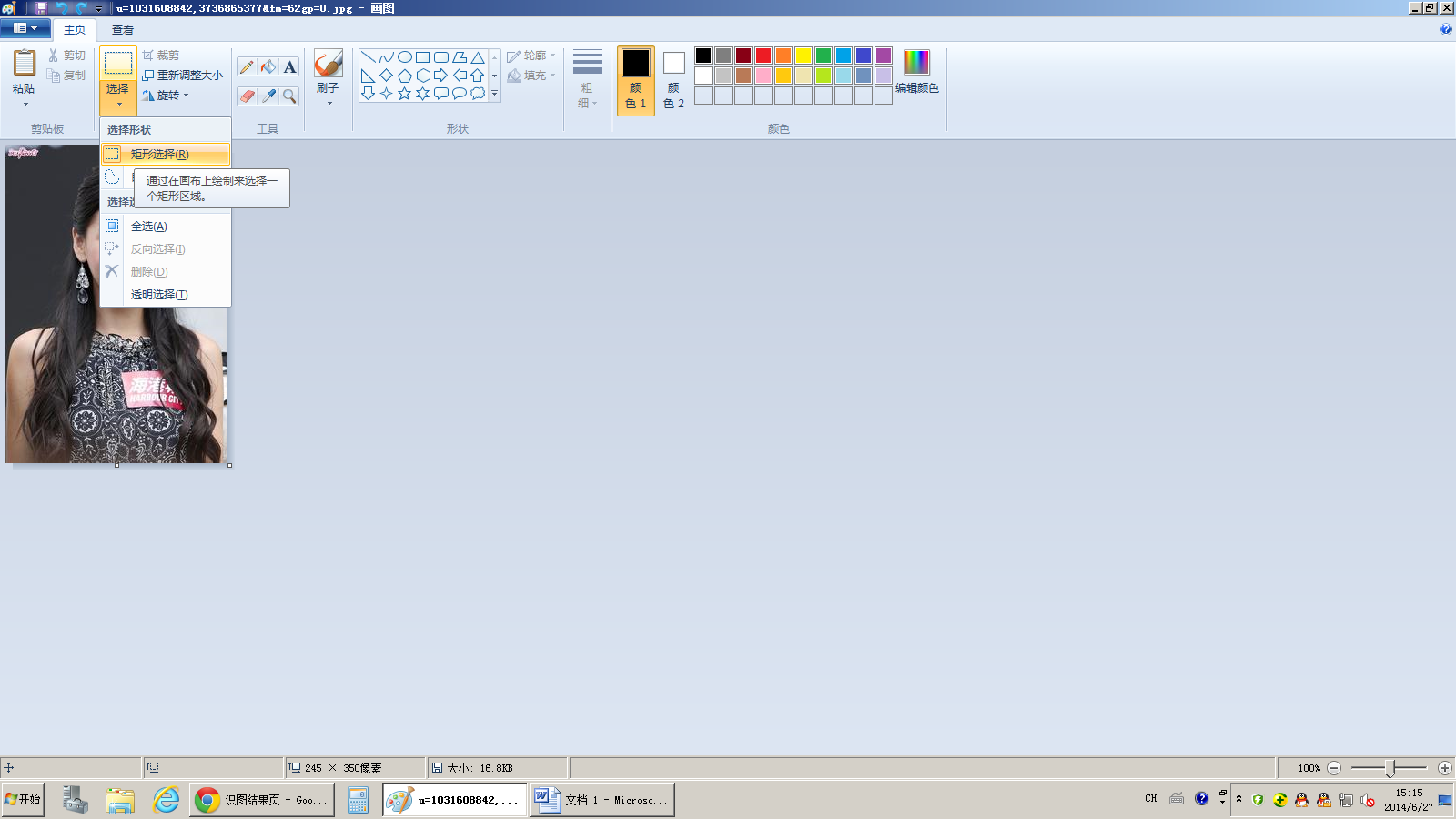Screen dimensions: 1456x819
Task: Open the Size (粗细) line thickness dropdown
Action: tap(587, 80)
